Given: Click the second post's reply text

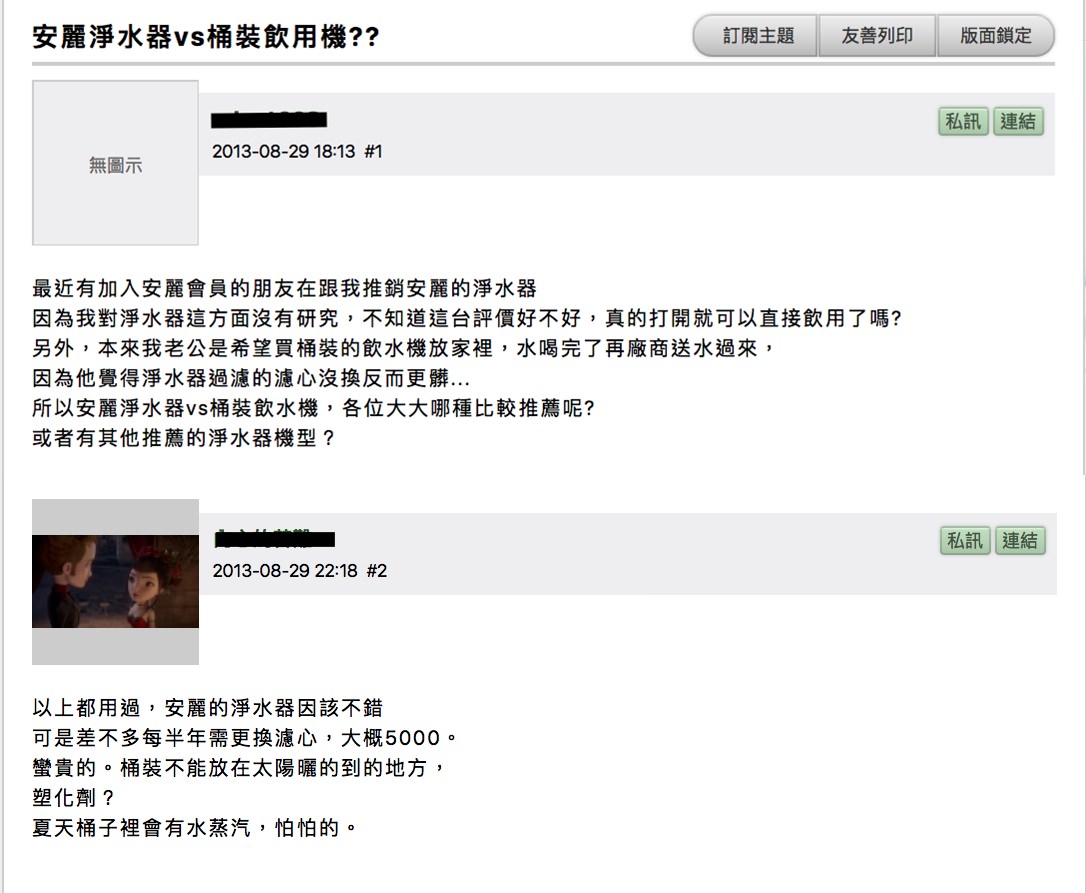Looking at the screenshot, I should (x=244, y=768).
